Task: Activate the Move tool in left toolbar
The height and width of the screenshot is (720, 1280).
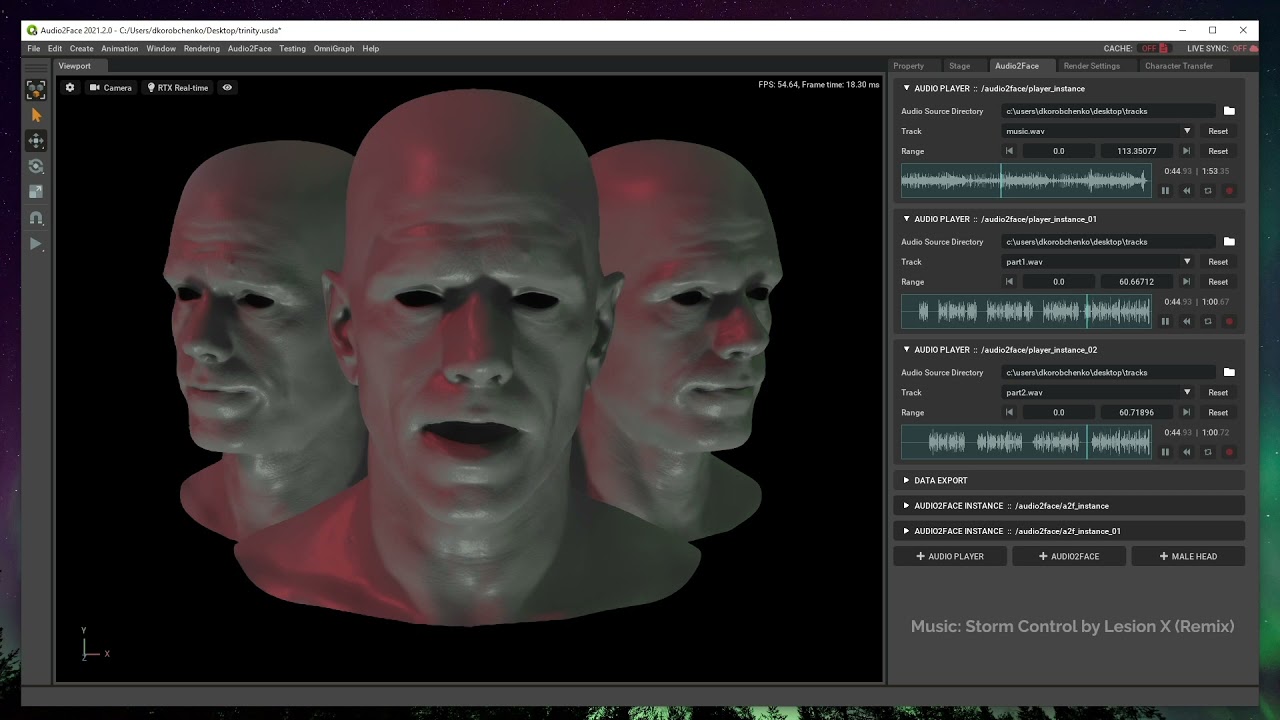Action: click(36, 141)
